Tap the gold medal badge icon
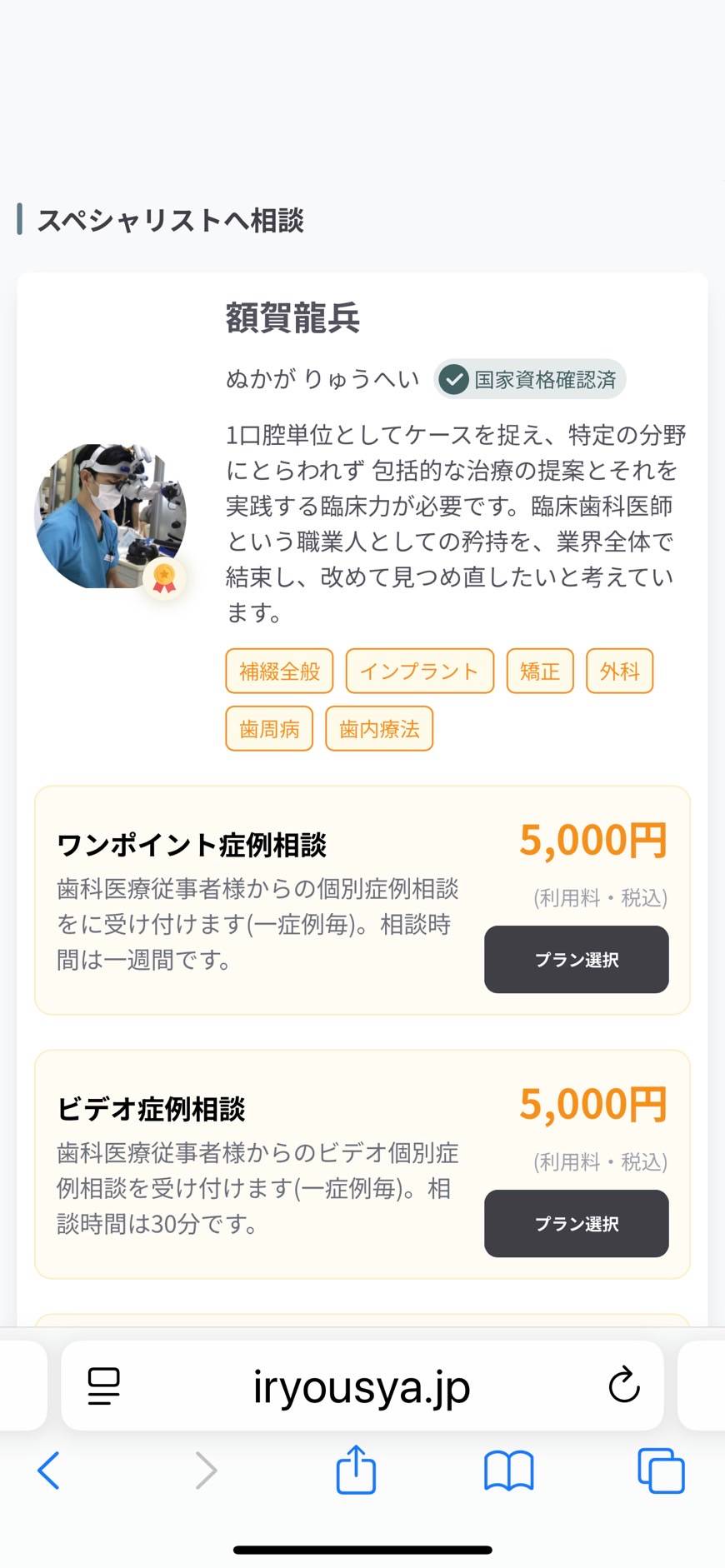 pos(164,577)
